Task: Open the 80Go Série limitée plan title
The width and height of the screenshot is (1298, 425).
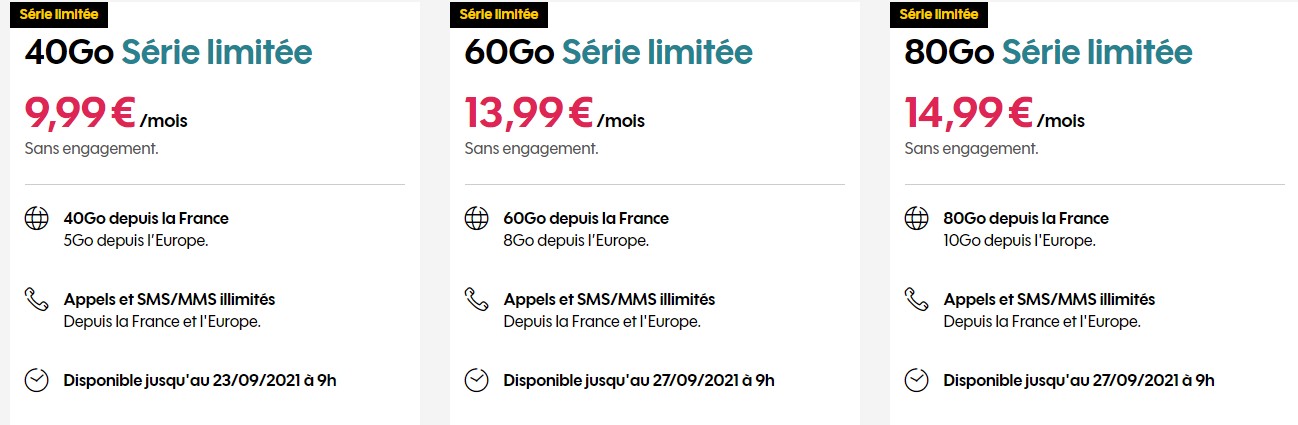Action: coord(1048,52)
